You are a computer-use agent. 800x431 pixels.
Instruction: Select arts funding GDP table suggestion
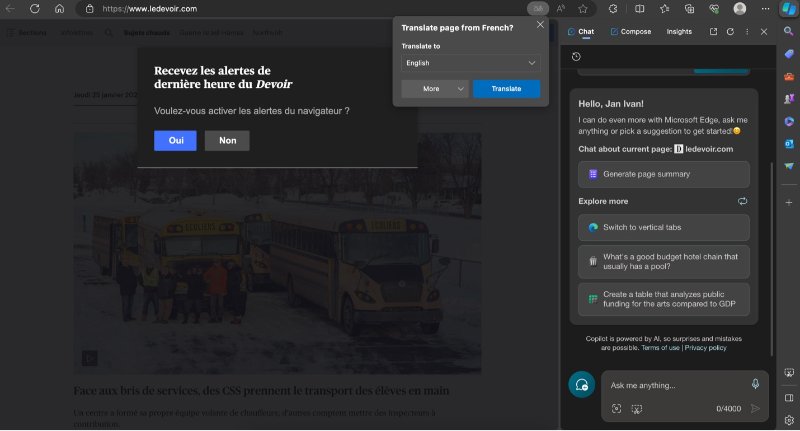(664, 299)
